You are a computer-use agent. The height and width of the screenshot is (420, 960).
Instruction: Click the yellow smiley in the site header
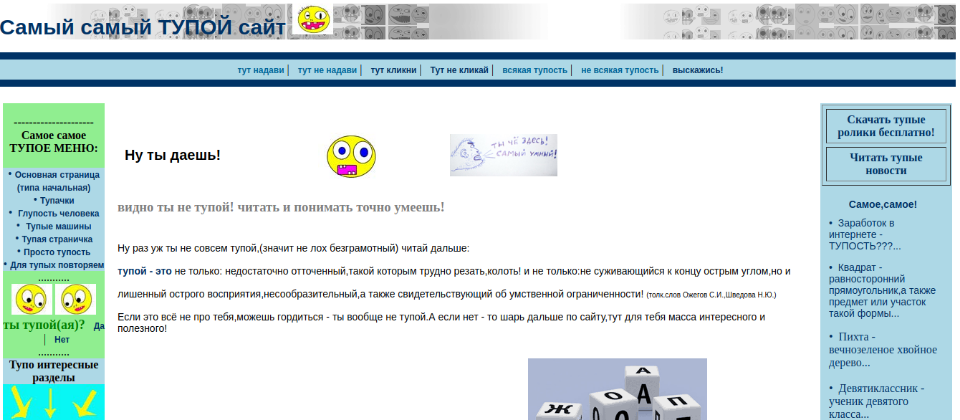pyautogui.click(x=314, y=19)
